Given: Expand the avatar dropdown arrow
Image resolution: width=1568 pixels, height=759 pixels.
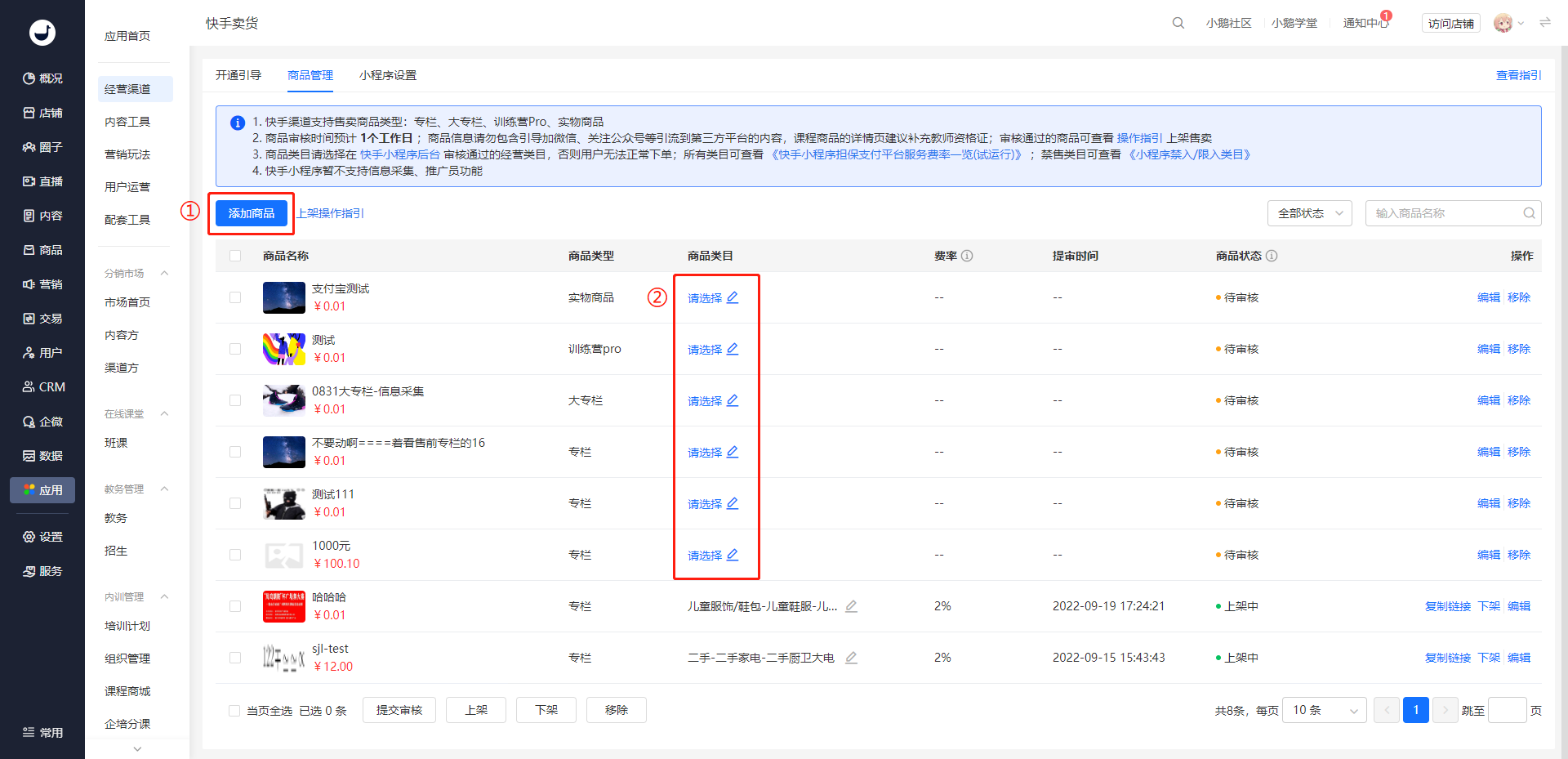Looking at the screenshot, I should 1521,23.
